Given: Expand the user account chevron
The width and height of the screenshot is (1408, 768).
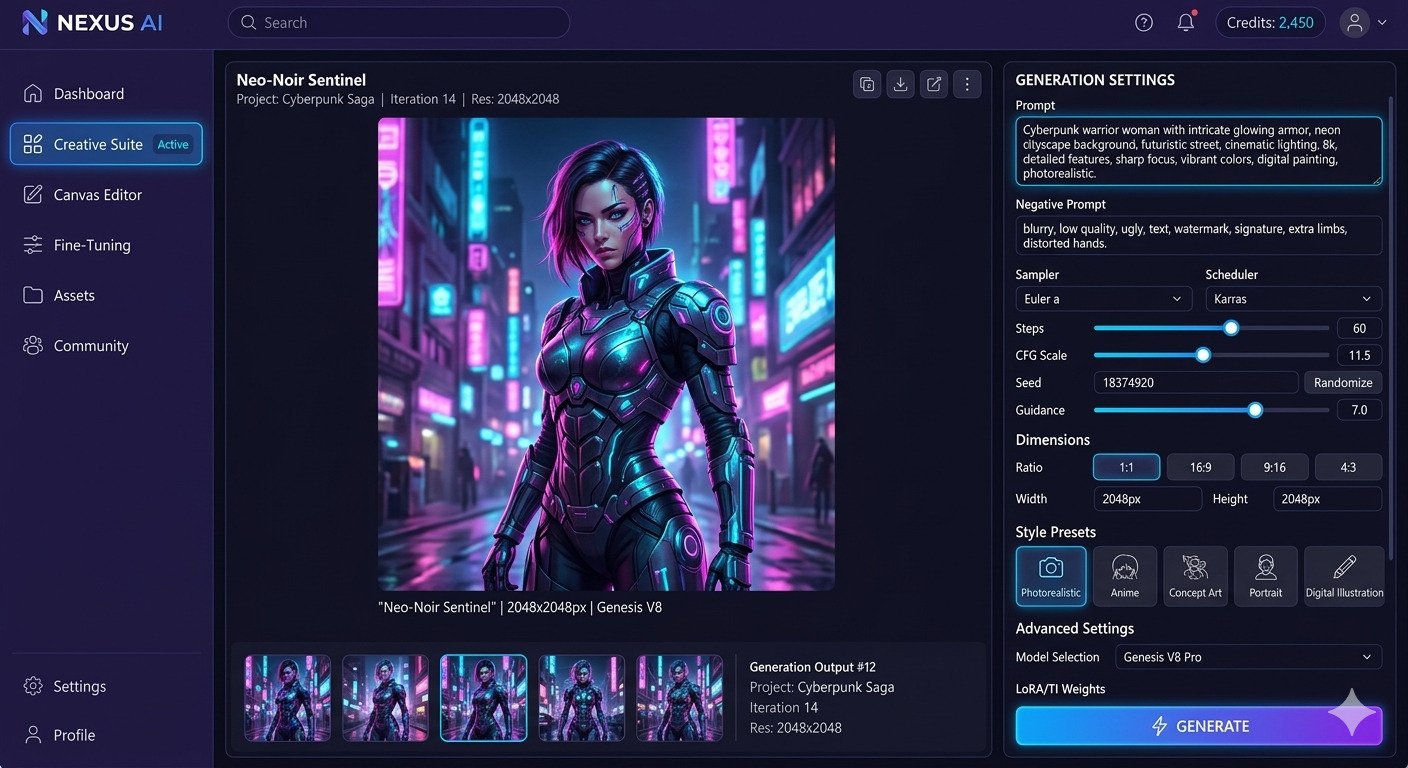Looking at the screenshot, I should (x=1382, y=22).
